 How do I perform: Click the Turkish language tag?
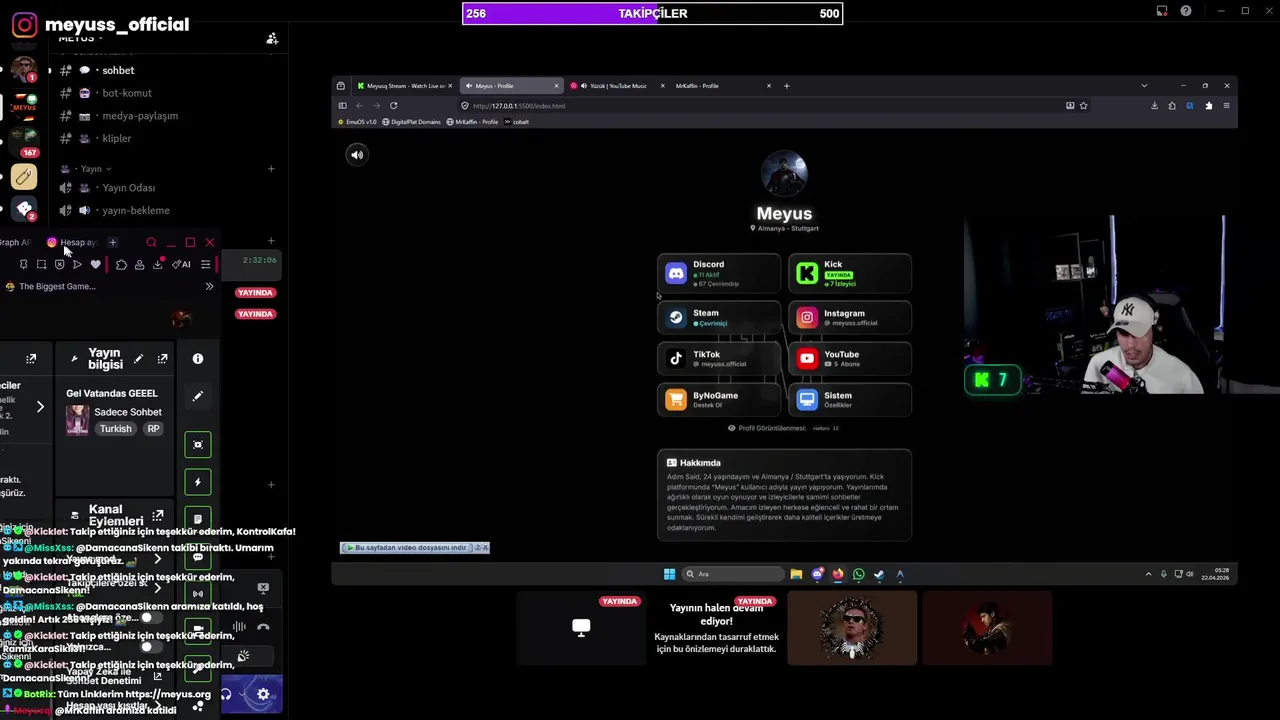pos(115,429)
